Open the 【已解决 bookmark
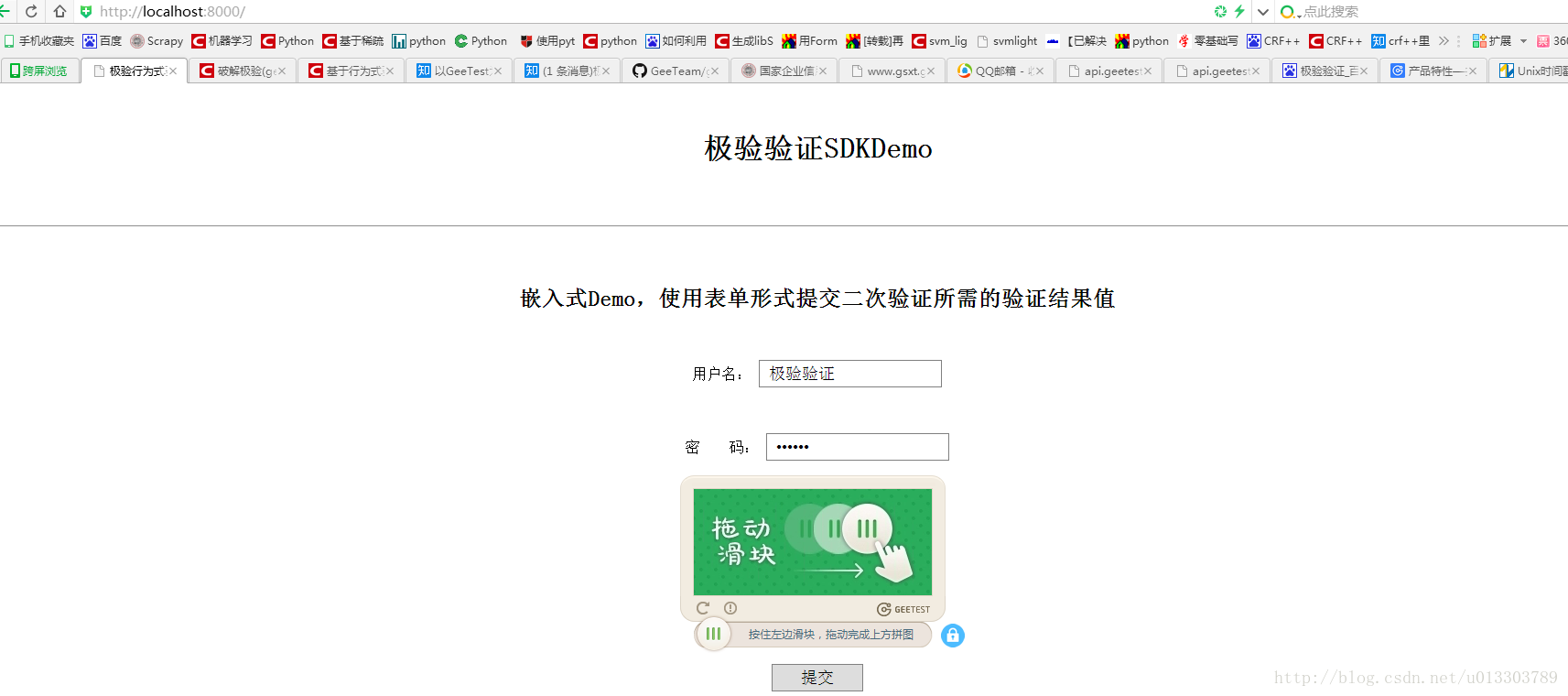1568x696 pixels. point(1077,41)
